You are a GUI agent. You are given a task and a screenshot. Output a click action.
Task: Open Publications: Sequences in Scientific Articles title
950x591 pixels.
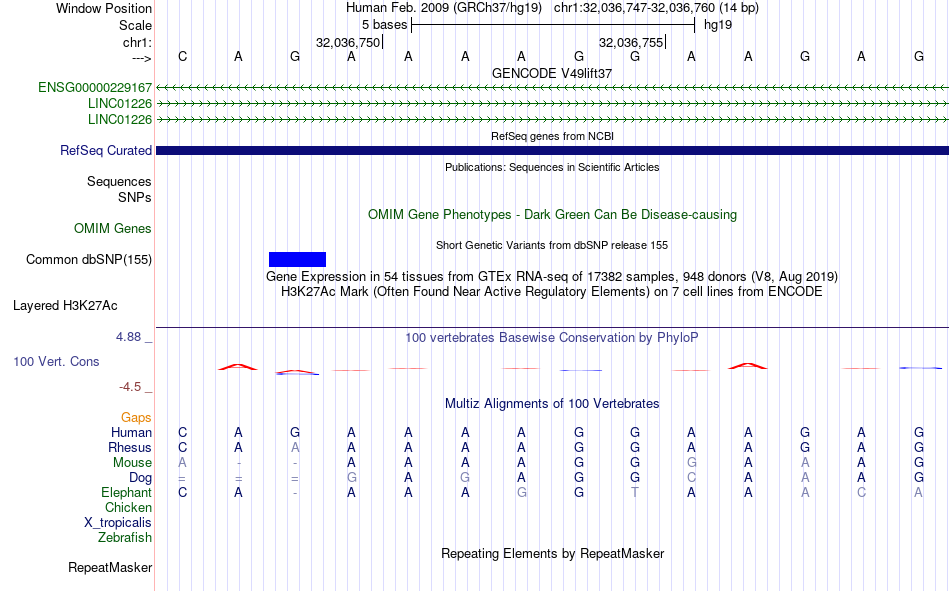[552, 167]
